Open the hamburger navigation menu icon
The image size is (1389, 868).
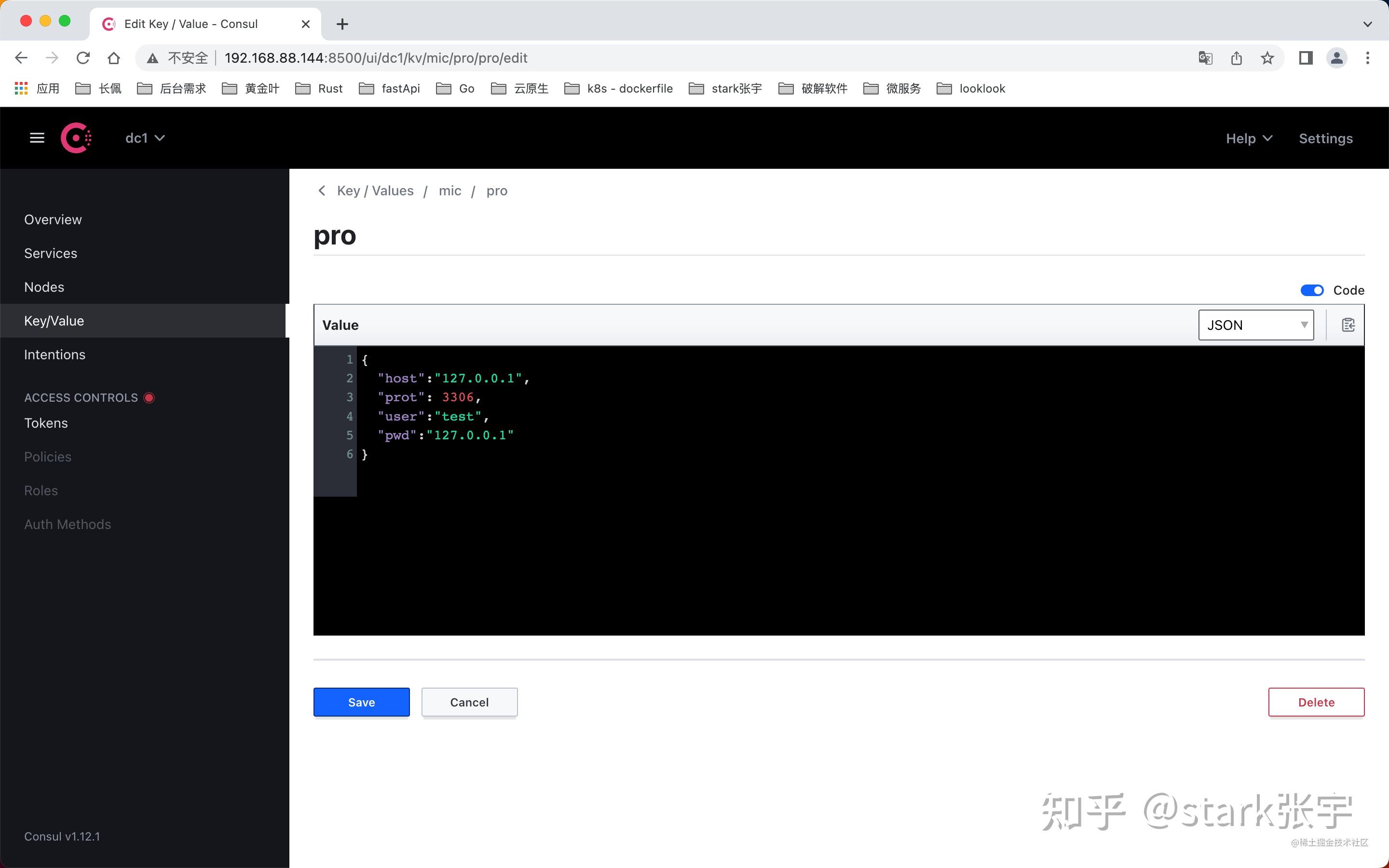point(37,138)
